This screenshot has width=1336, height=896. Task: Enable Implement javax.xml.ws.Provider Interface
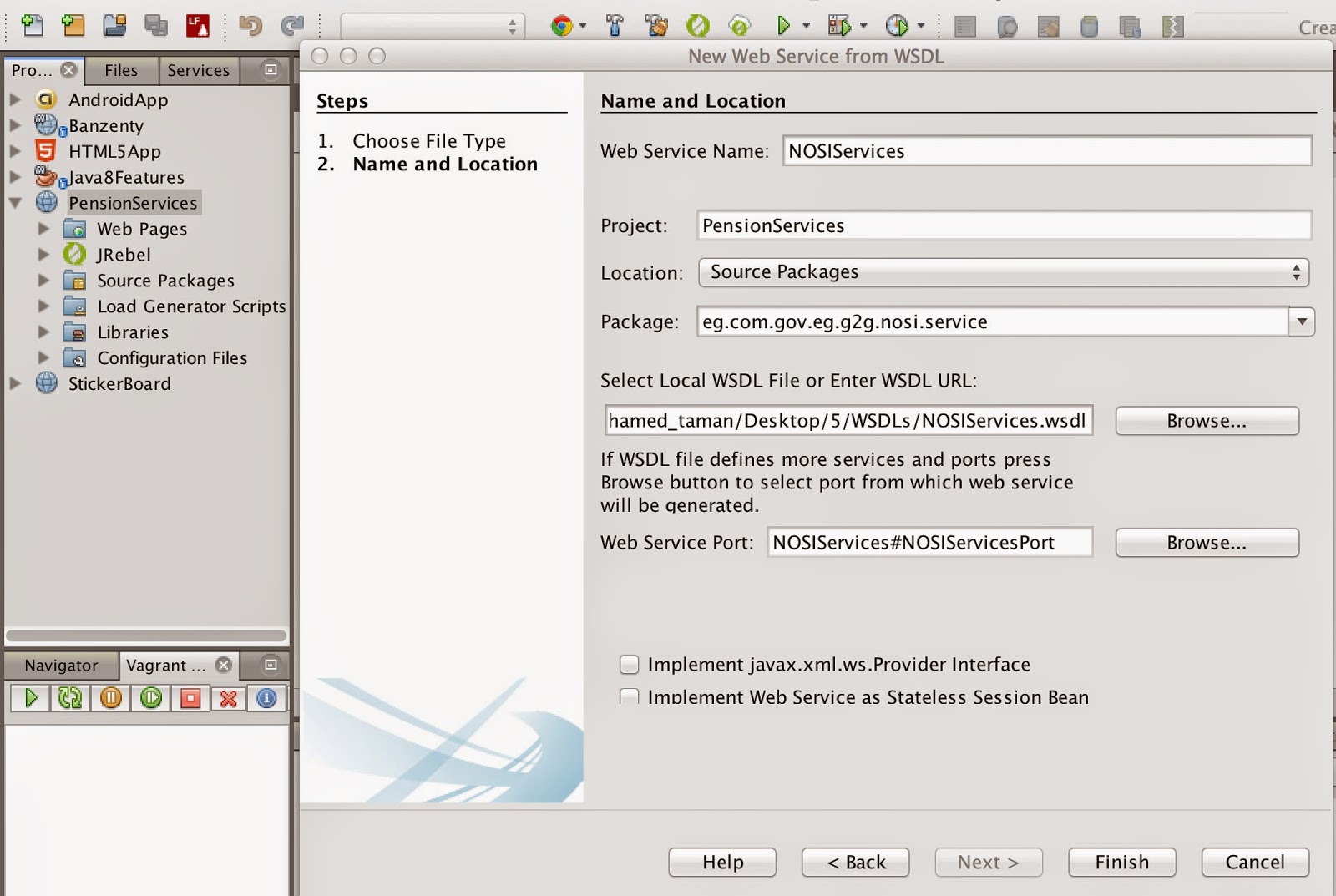629,664
